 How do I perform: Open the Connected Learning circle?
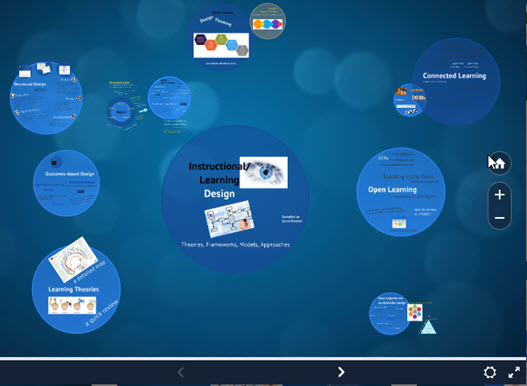click(456, 82)
